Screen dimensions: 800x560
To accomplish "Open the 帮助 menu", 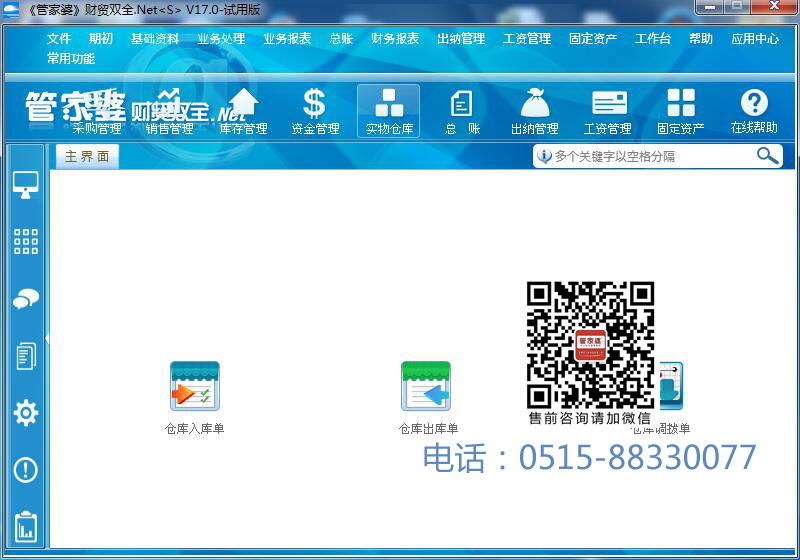I will (x=701, y=39).
